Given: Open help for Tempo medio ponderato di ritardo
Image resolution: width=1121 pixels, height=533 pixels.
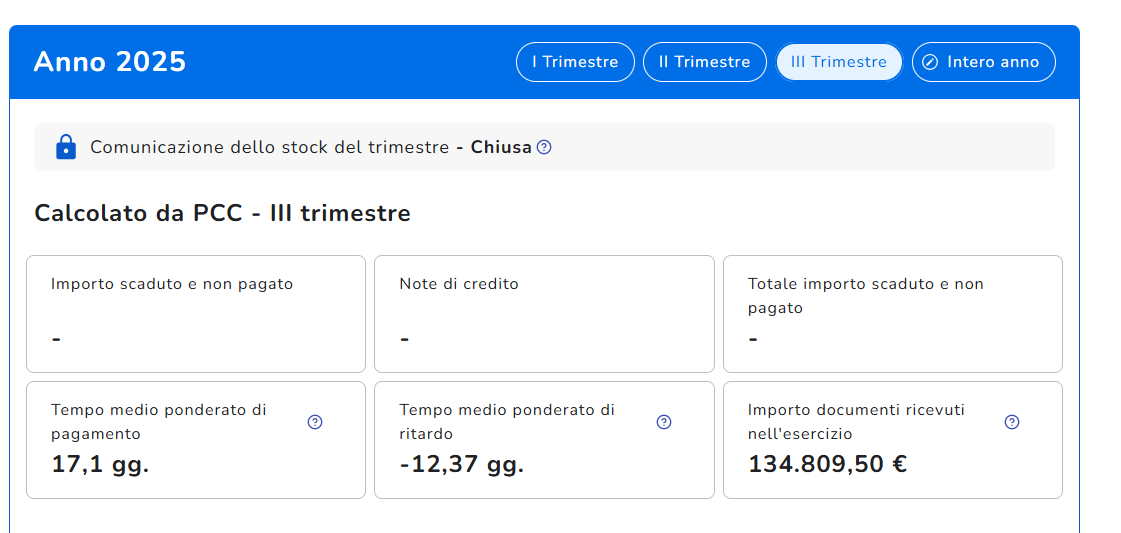Looking at the screenshot, I should [663, 422].
